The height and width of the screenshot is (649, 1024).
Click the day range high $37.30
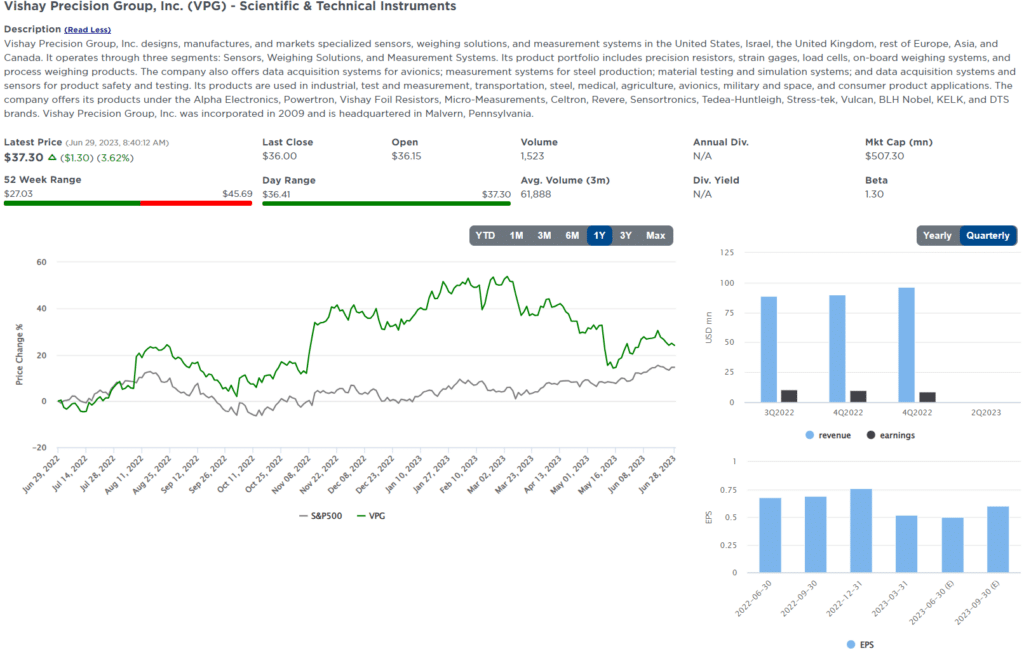(496, 195)
